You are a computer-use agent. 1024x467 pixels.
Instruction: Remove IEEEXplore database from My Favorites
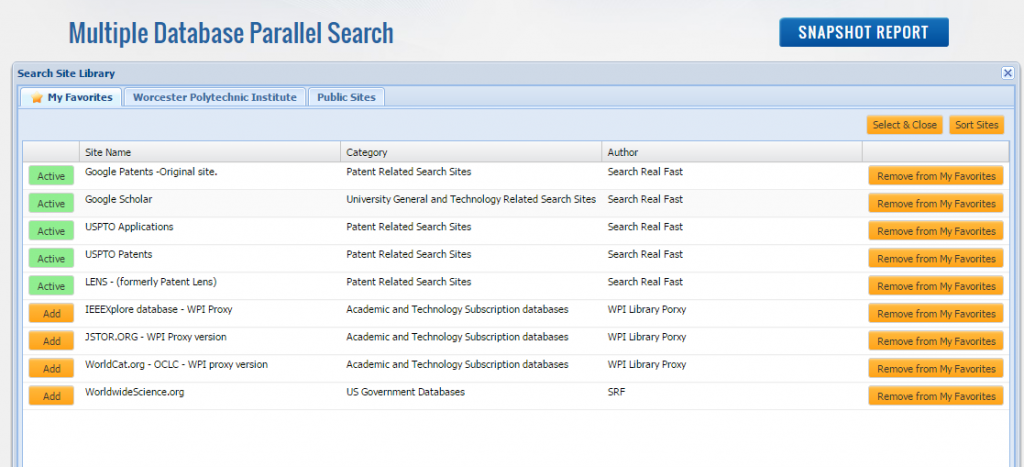[936, 314]
